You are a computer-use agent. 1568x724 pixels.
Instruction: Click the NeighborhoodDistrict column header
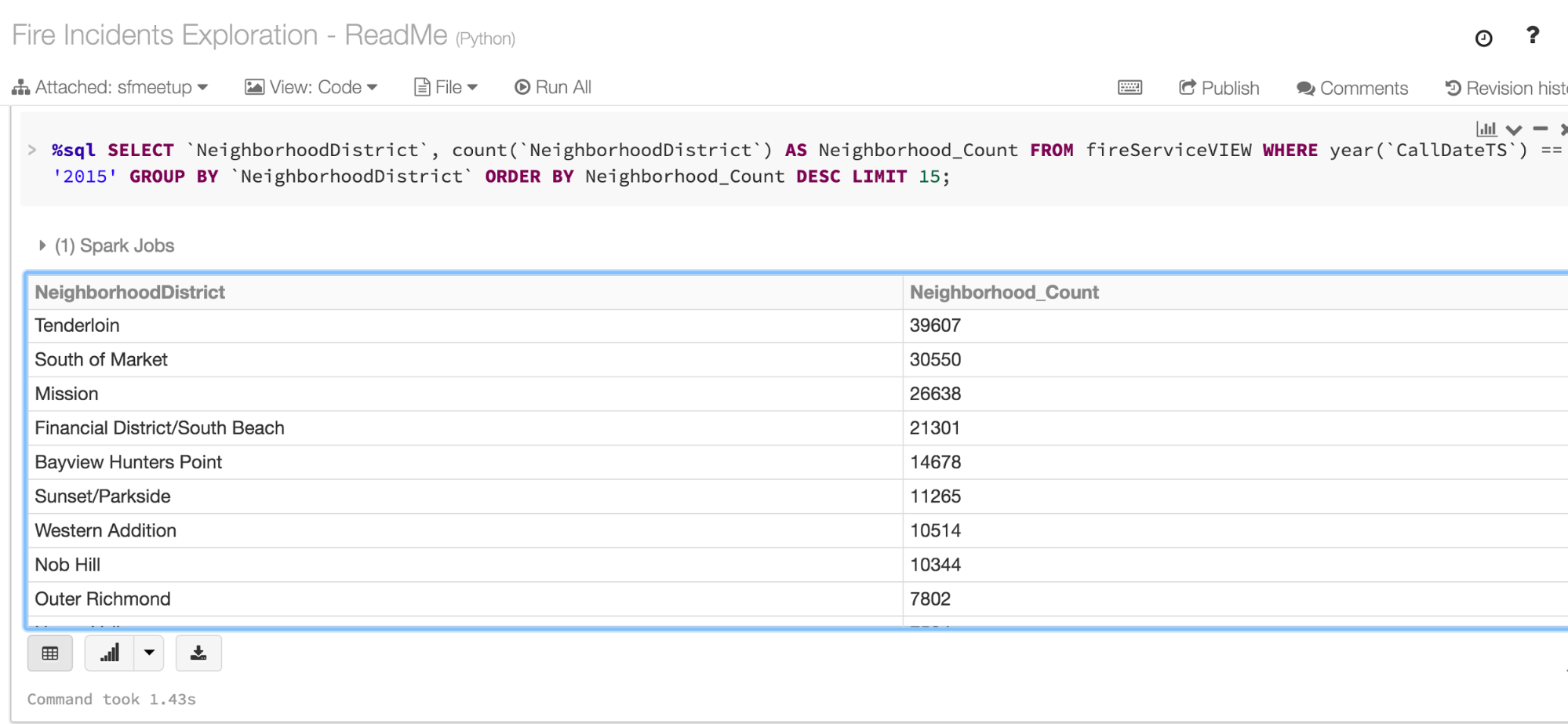[130, 293]
